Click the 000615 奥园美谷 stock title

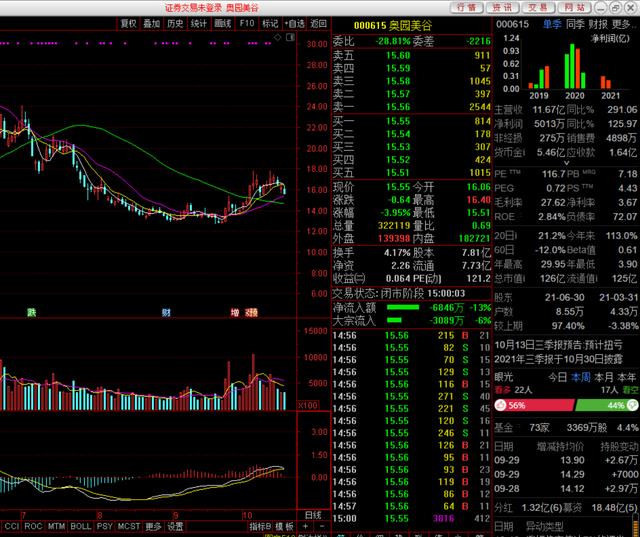[x=392, y=25]
